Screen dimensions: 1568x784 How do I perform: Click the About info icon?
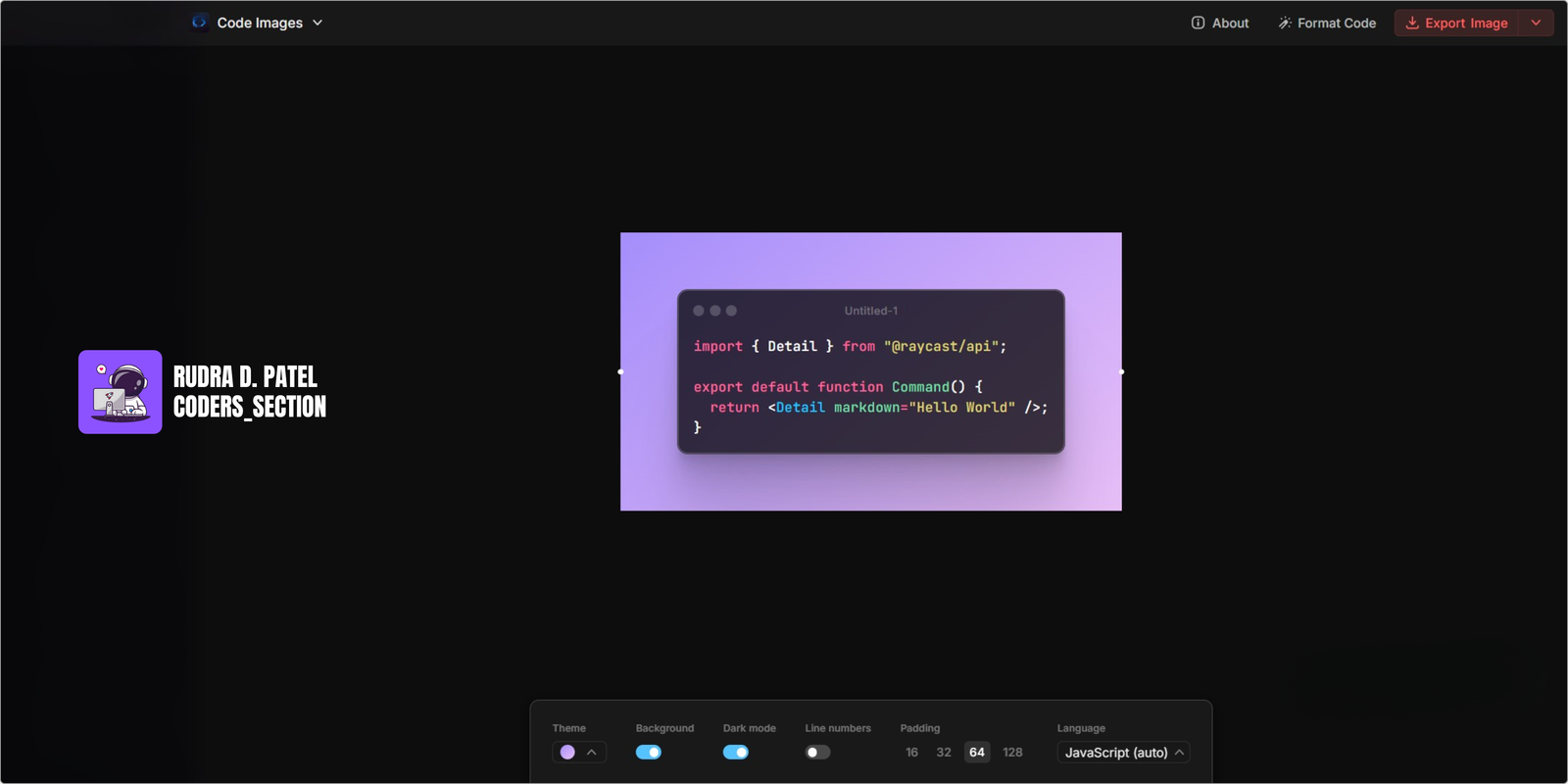[1198, 23]
